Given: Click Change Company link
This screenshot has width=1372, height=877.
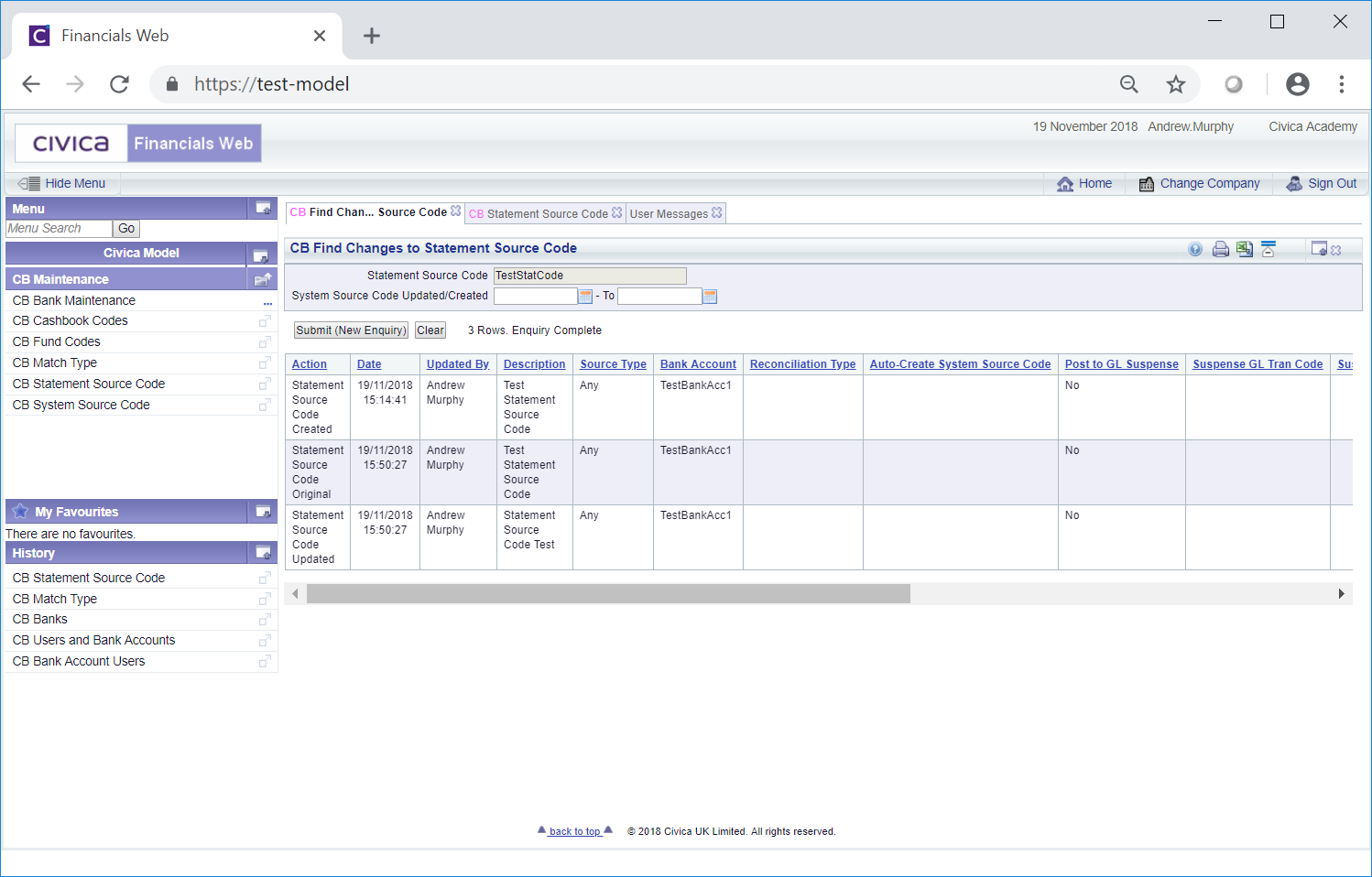Looking at the screenshot, I should point(1199,183).
